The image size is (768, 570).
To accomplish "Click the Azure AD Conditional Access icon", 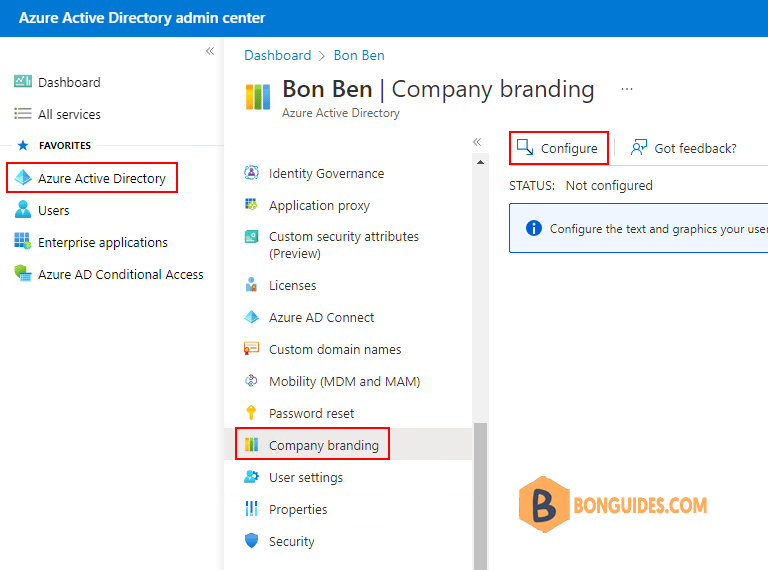I will pyautogui.click(x=23, y=273).
